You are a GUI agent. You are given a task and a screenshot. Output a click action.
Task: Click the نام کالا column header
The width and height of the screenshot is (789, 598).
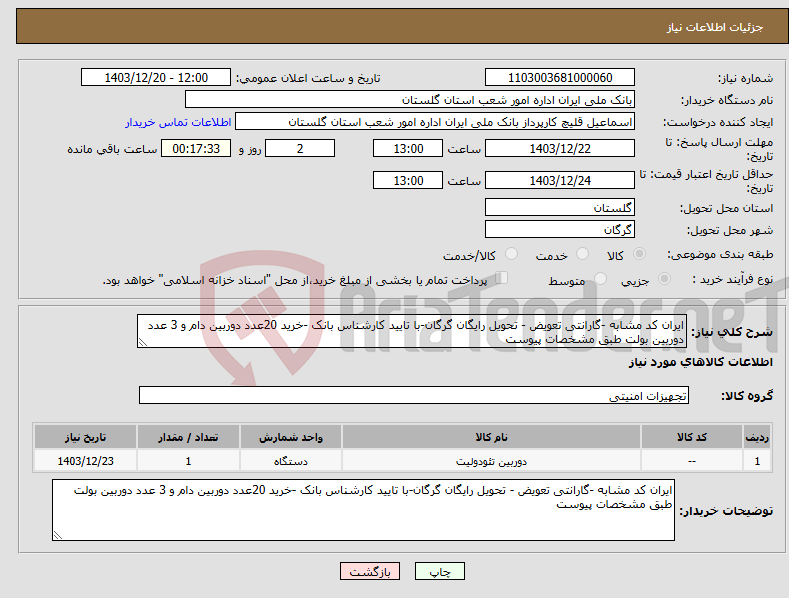coord(491,437)
